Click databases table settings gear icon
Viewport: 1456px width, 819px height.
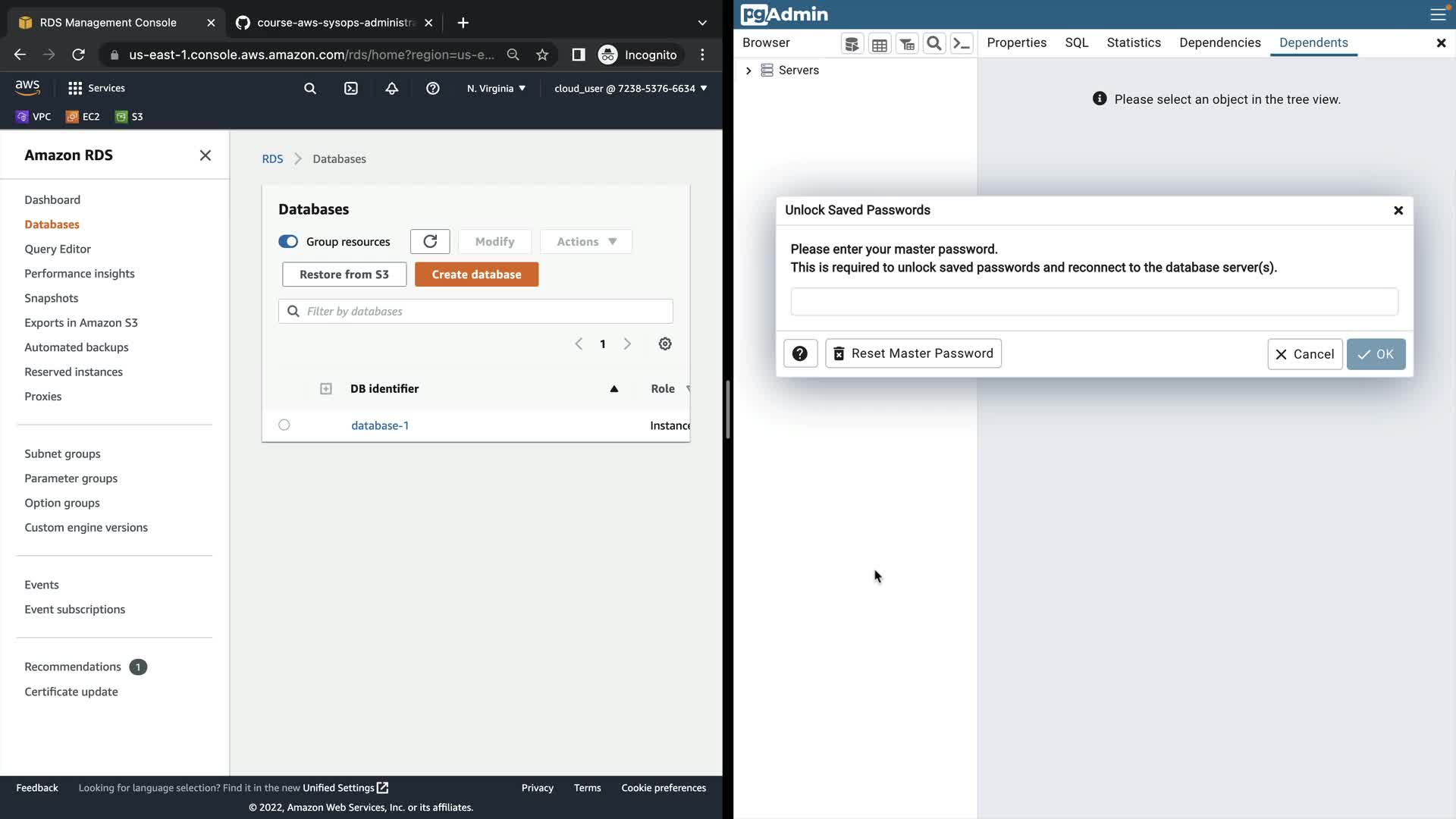click(664, 344)
